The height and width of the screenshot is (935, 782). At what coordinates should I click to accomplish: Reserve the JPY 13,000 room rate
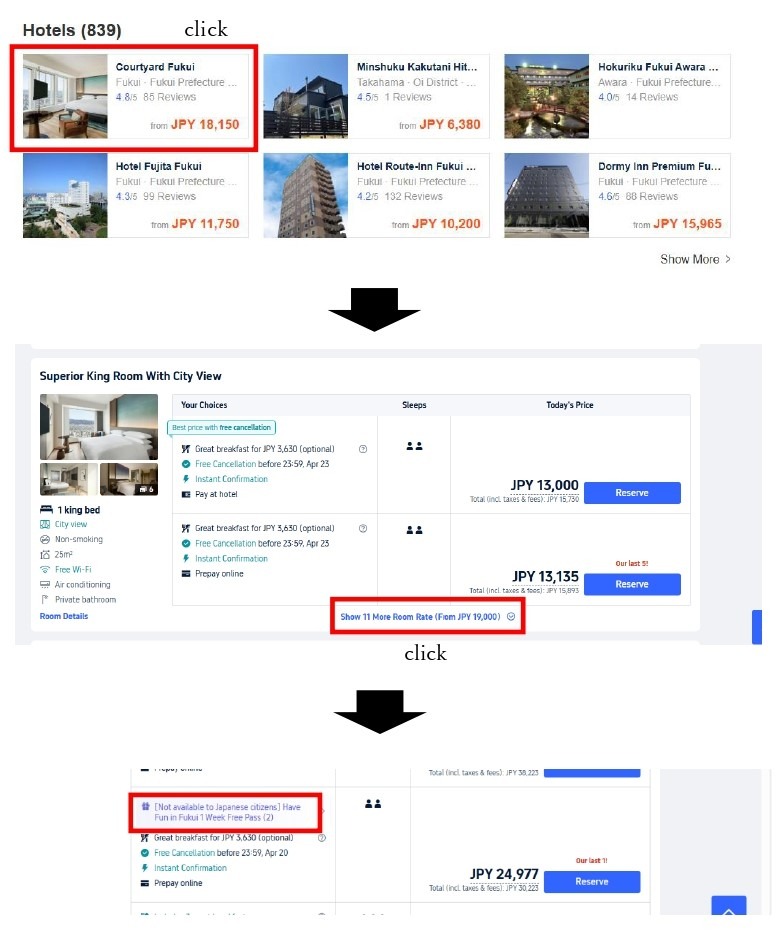coord(632,493)
